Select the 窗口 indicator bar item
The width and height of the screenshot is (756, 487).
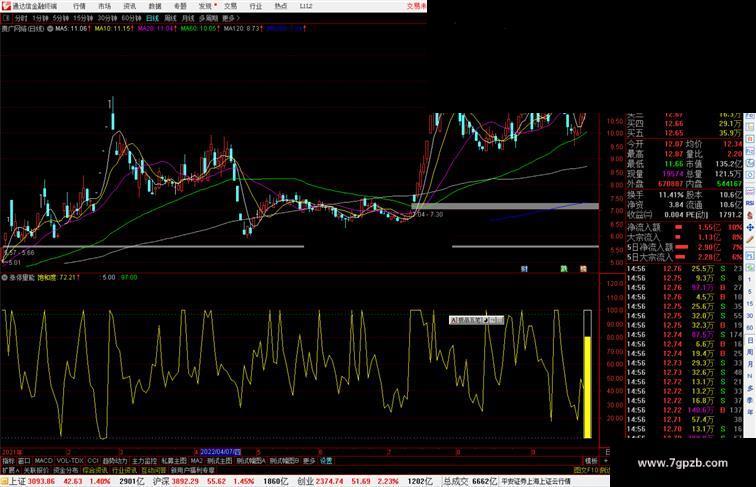coord(24,461)
